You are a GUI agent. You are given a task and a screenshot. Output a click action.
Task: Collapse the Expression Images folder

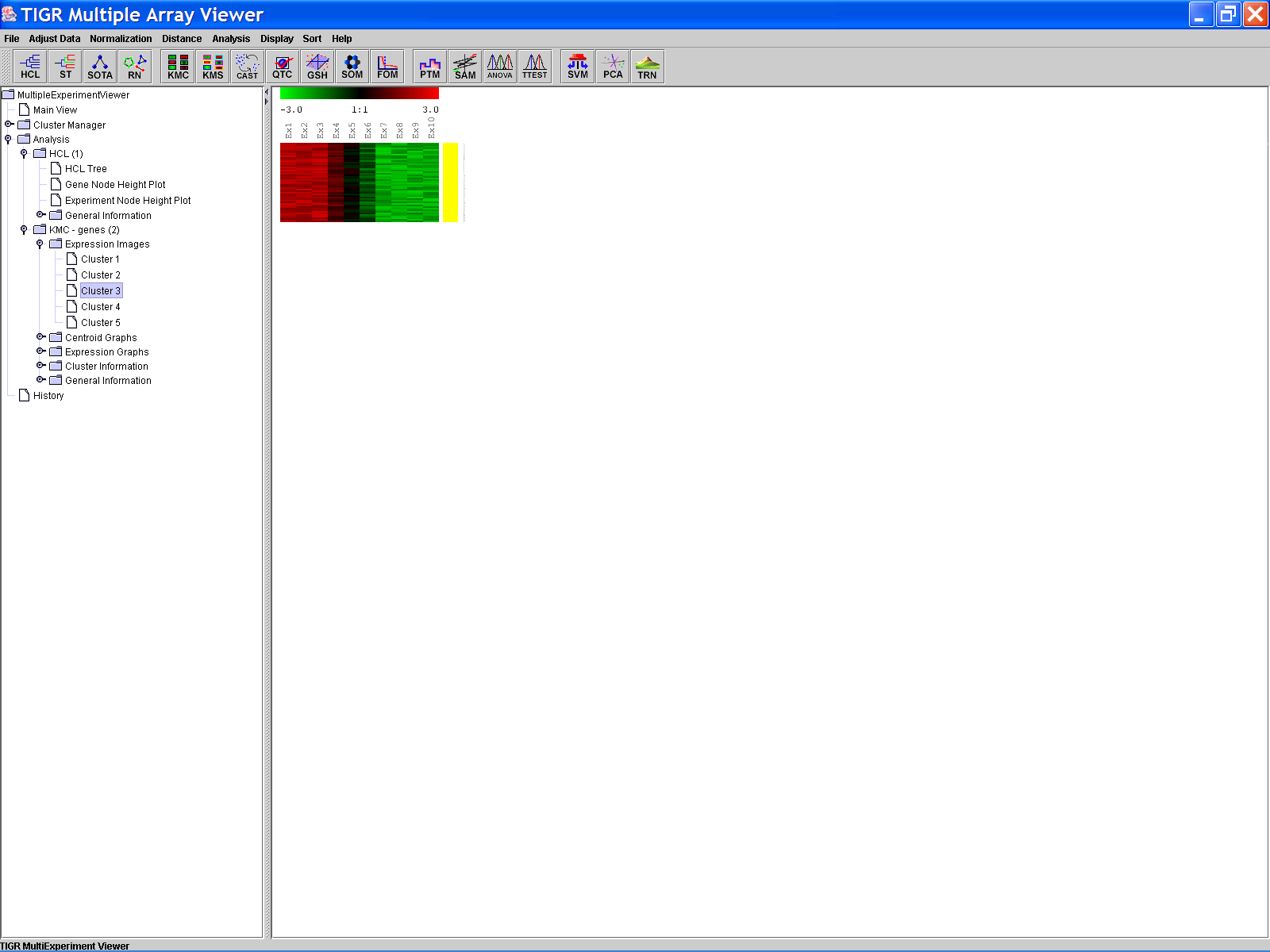tap(40, 244)
